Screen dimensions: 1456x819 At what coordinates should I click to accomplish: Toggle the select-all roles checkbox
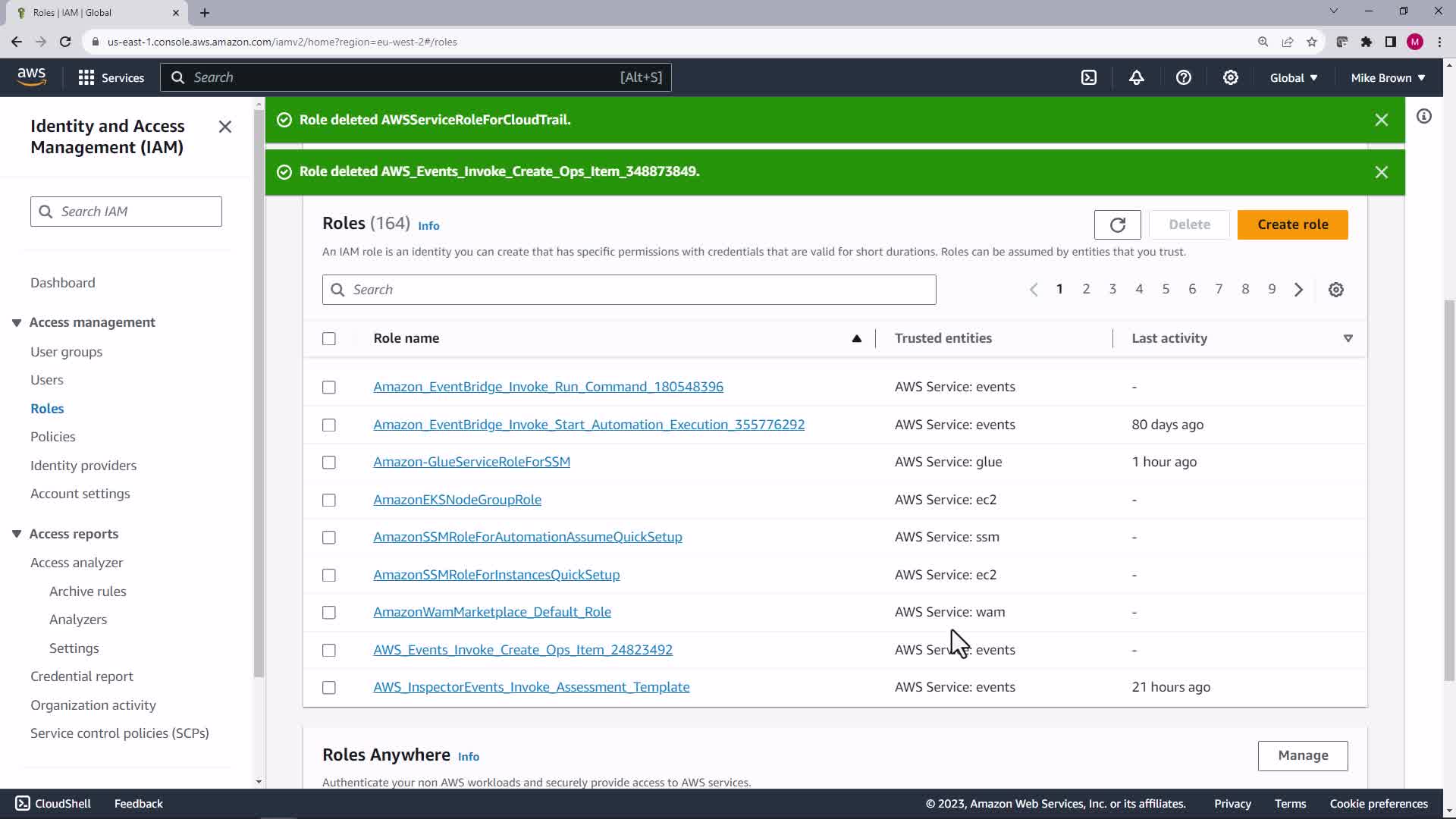coord(329,339)
